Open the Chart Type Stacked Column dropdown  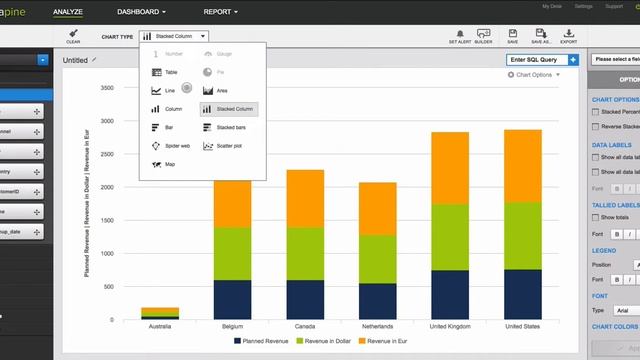point(174,36)
